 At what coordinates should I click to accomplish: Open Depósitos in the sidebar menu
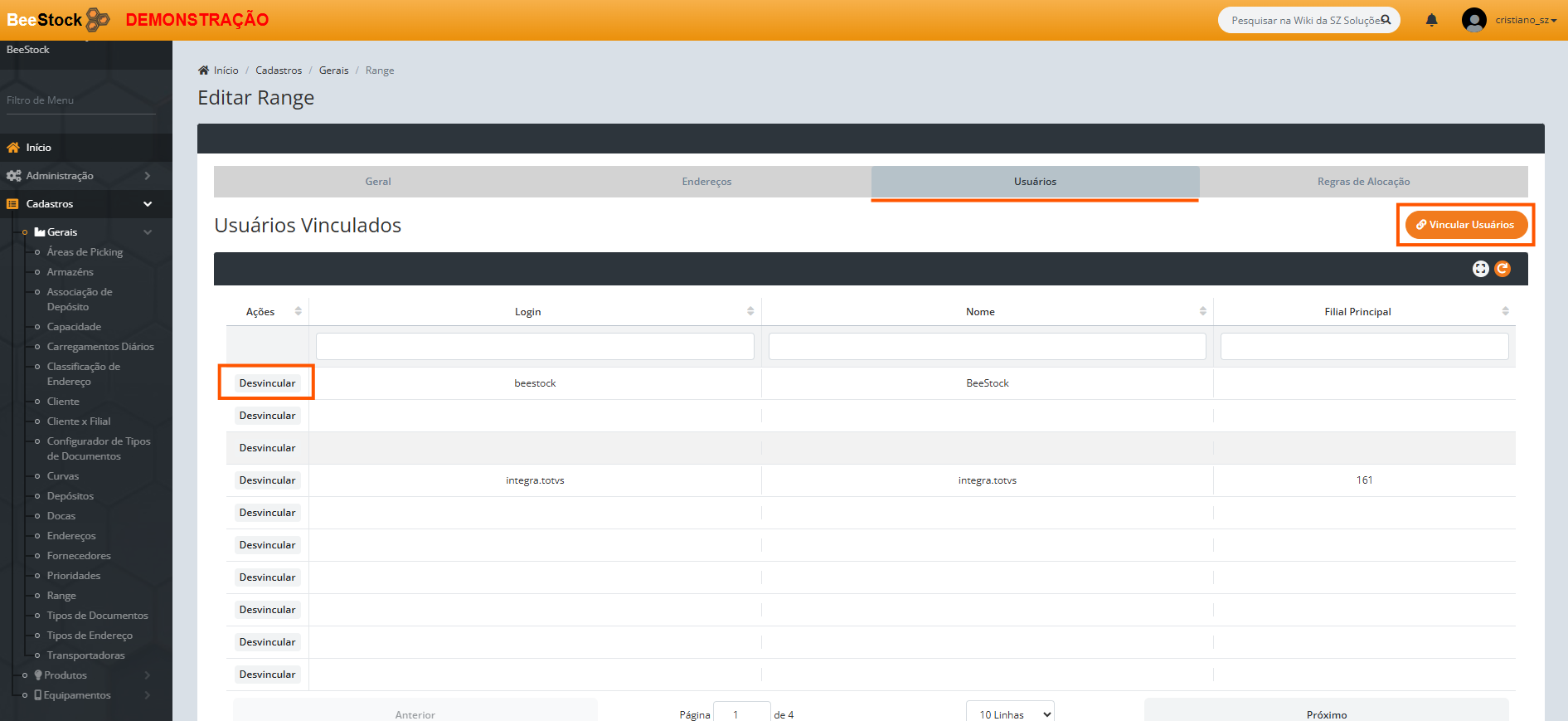70,496
